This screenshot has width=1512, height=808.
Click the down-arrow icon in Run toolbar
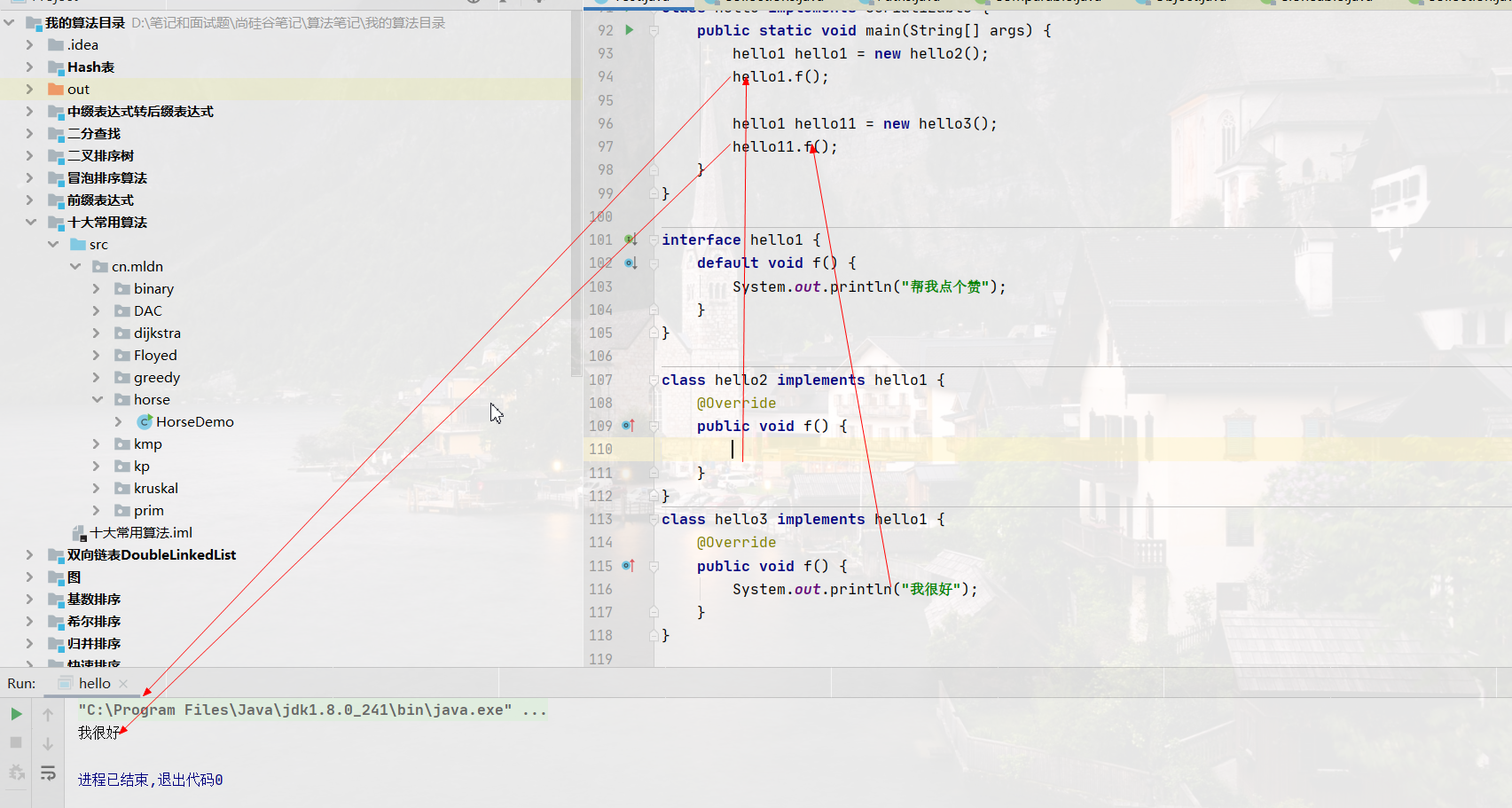[x=48, y=743]
